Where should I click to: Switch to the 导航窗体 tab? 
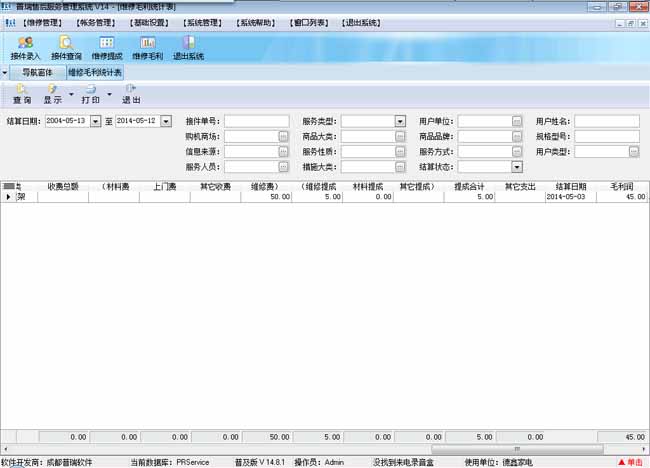[x=37, y=73]
